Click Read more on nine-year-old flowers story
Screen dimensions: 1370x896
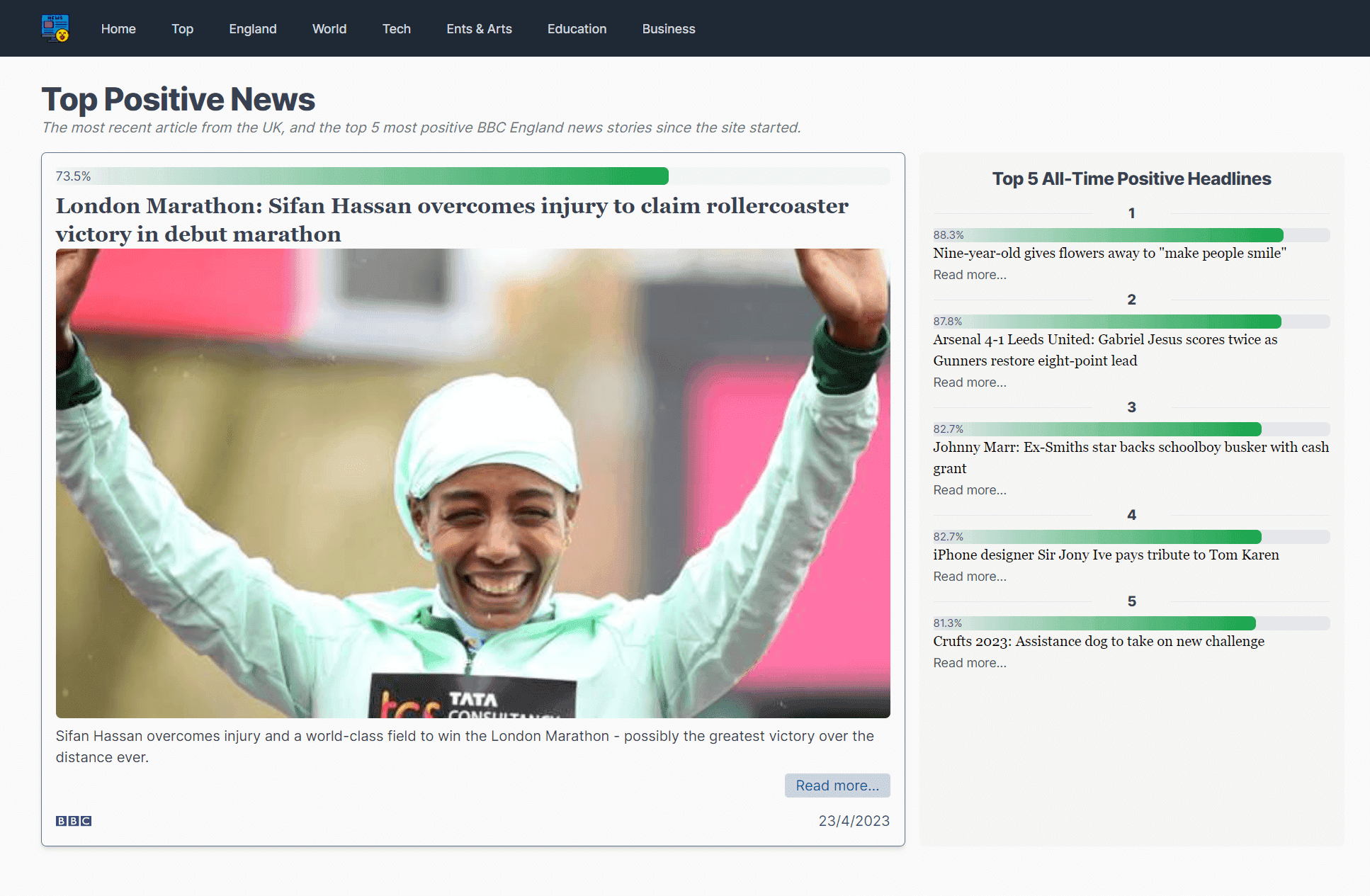[969, 274]
